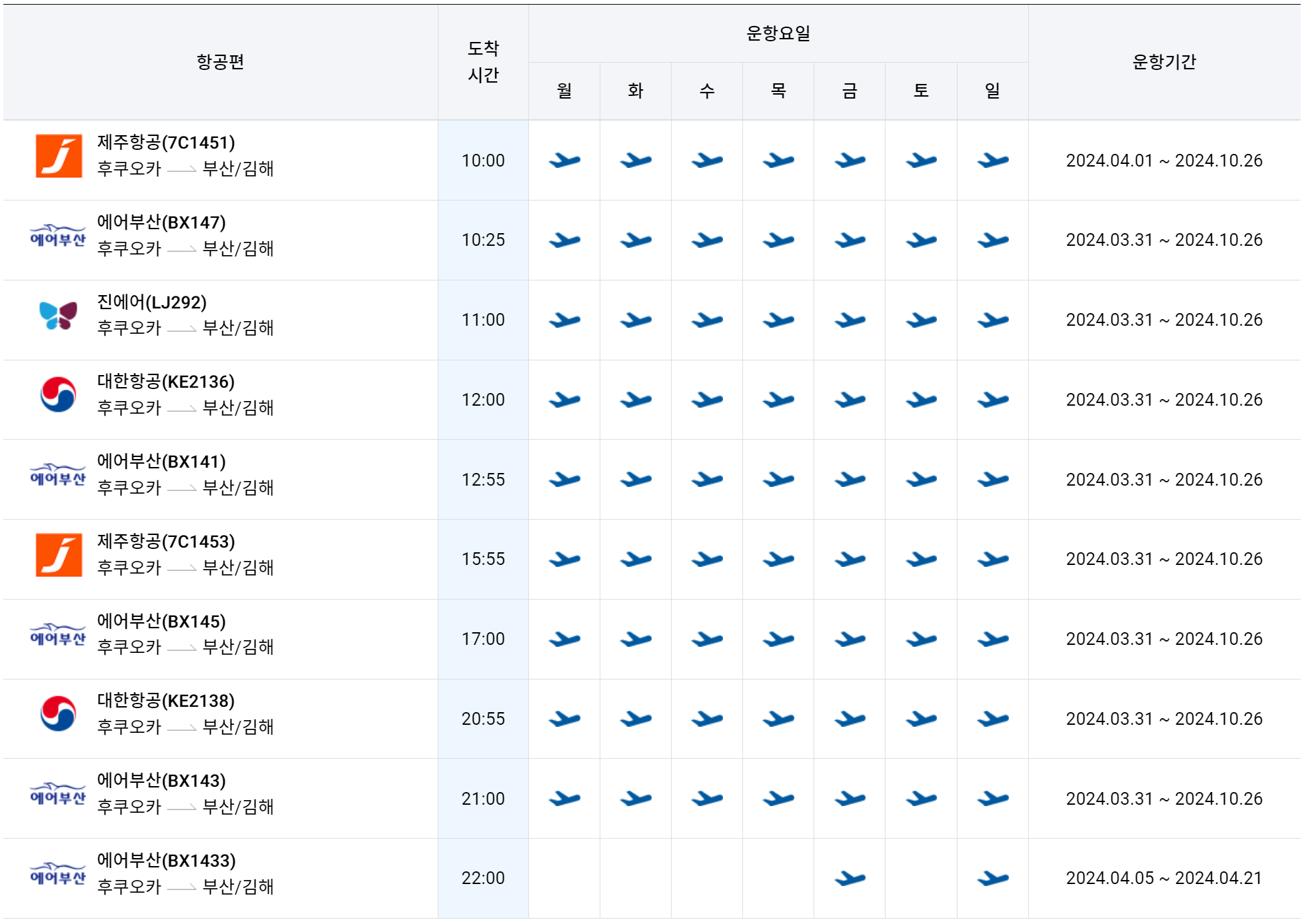Image resolution: width=1306 pixels, height=924 pixels.
Task: Click the 에어부산(BX141) flight name
Action: coord(161,462)
